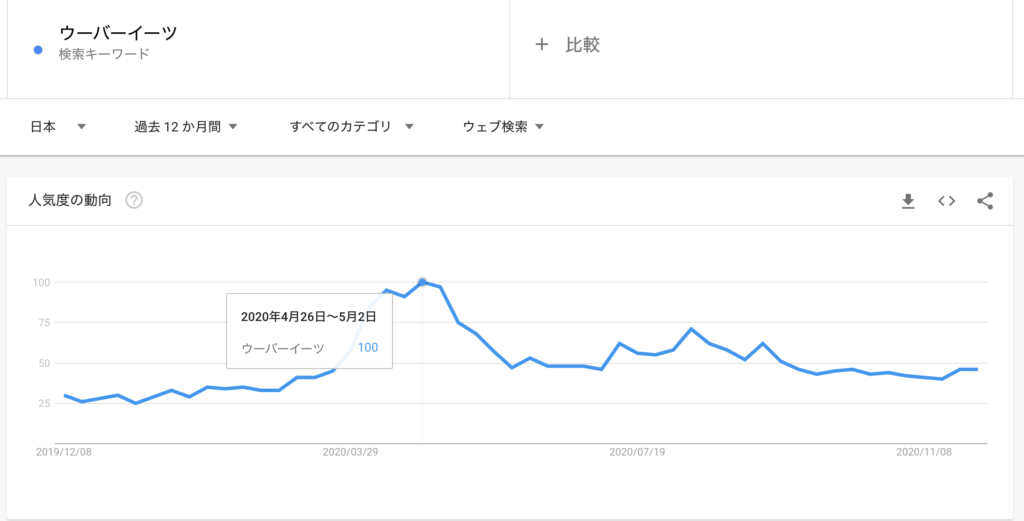The width and height of the screenshot is (1024, 521).
Task: Click the 2020/07/19 date axis label
Action: (x=637, y=452)
